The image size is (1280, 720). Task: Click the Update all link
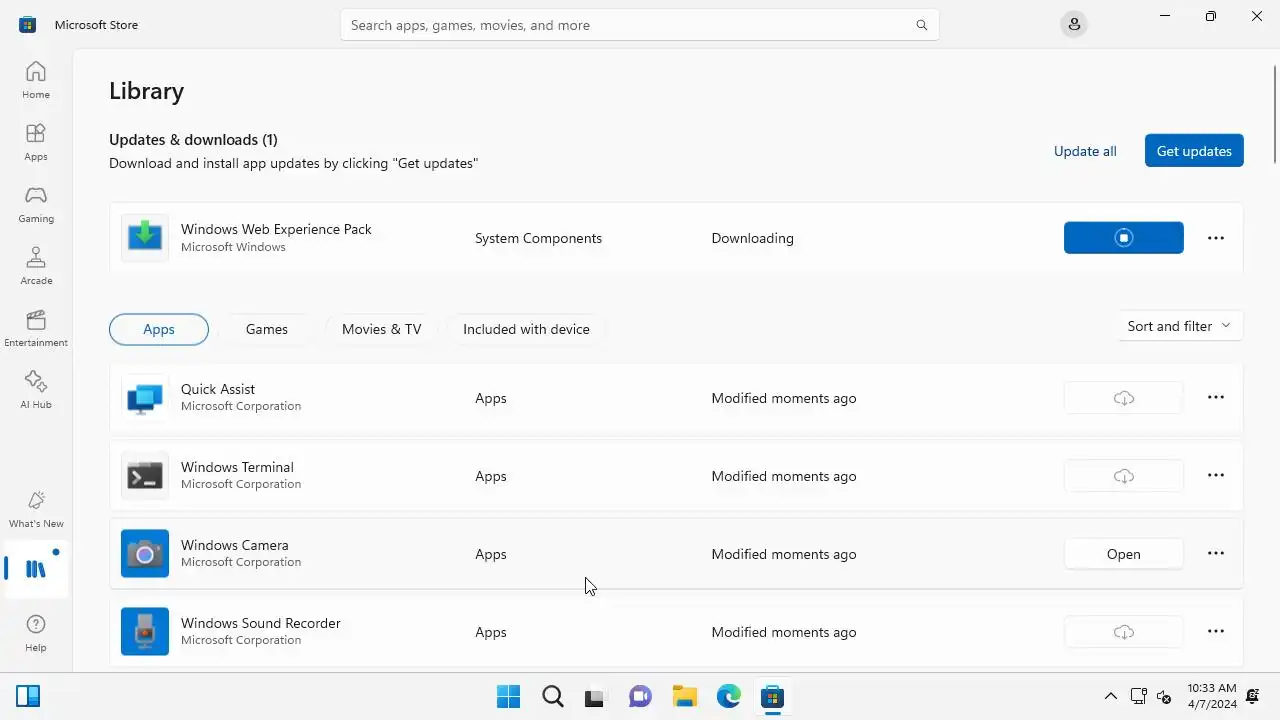click(1085, 151)
